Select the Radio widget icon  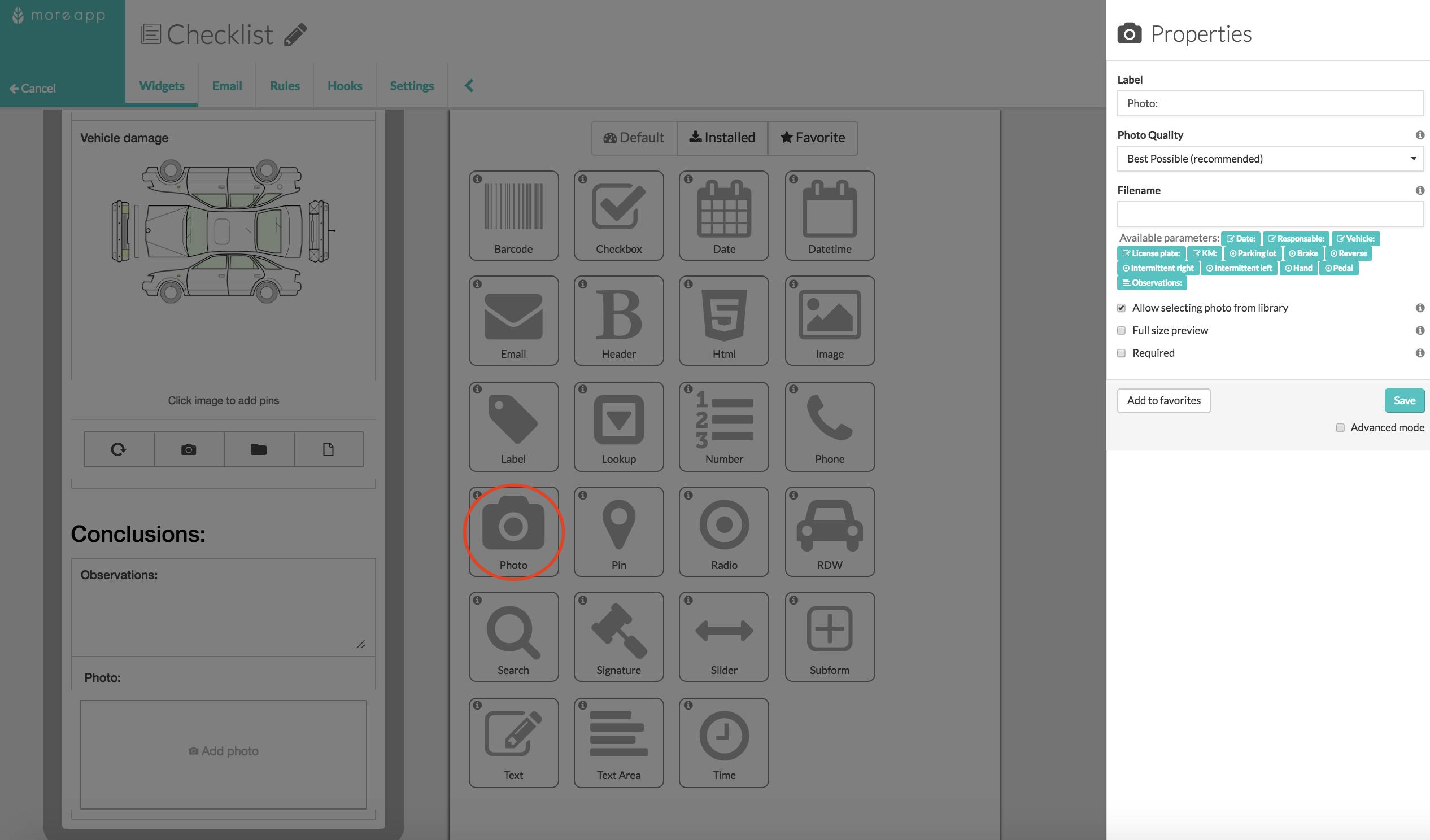click(723, 531)
